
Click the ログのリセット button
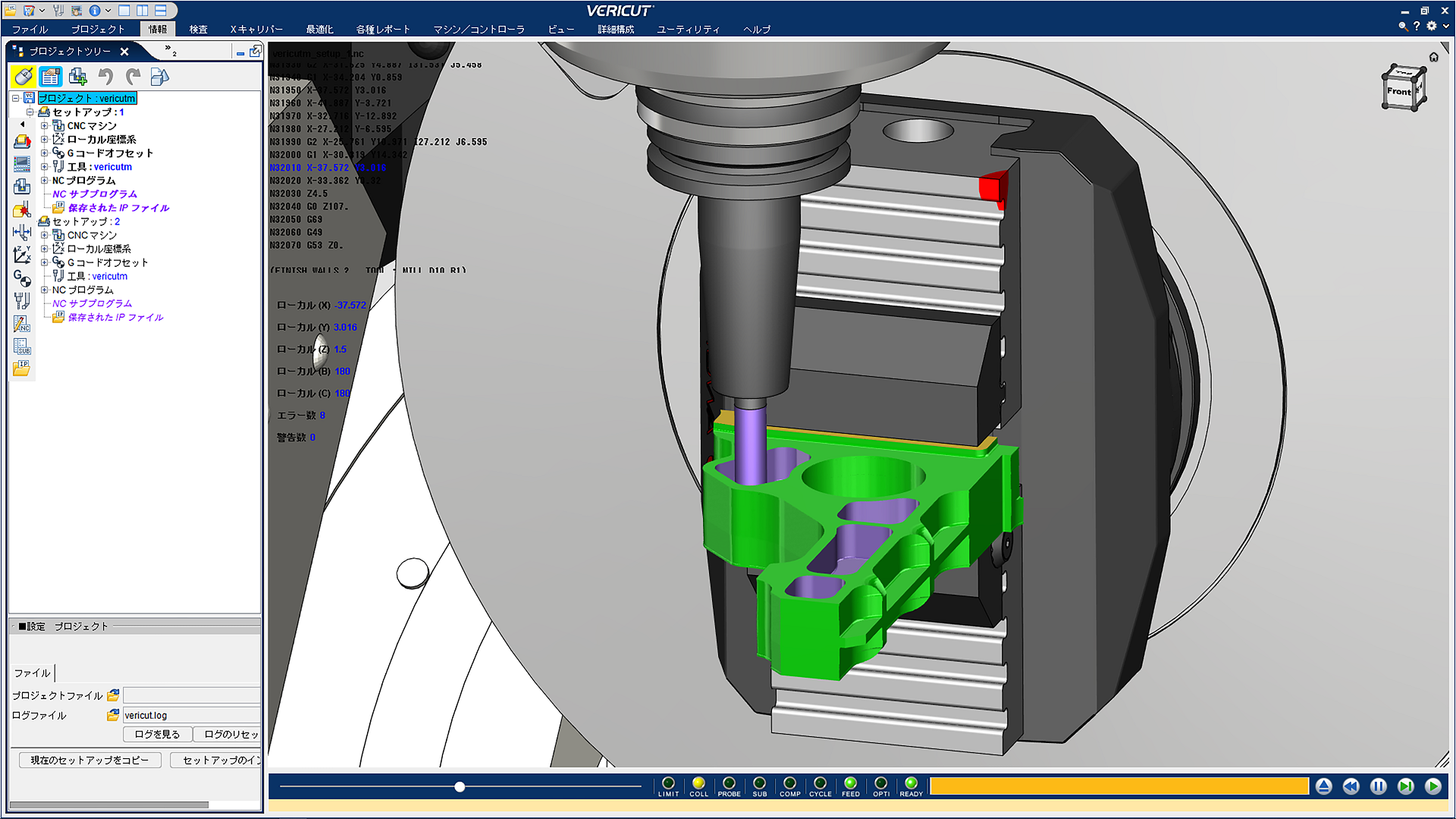[x=227, y=734]
